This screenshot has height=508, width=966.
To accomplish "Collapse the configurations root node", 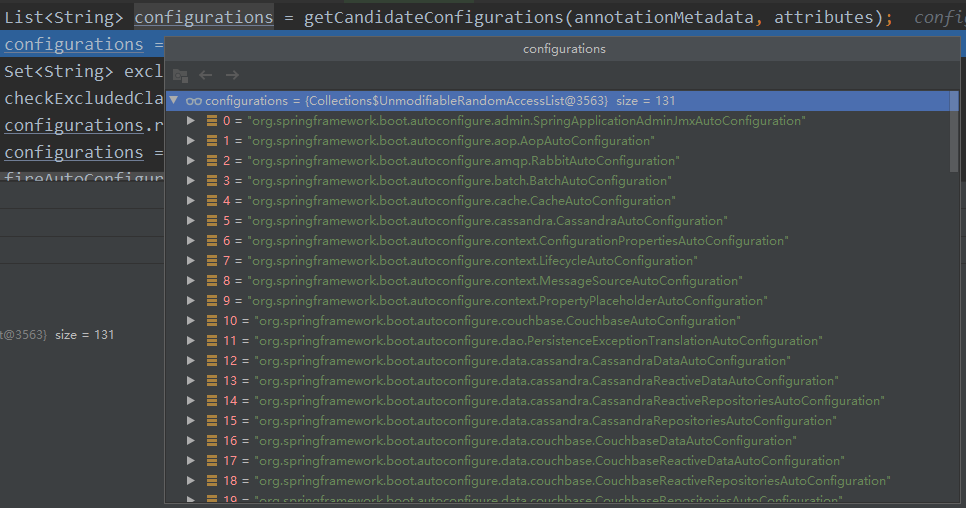I will [x=175, y=101].
